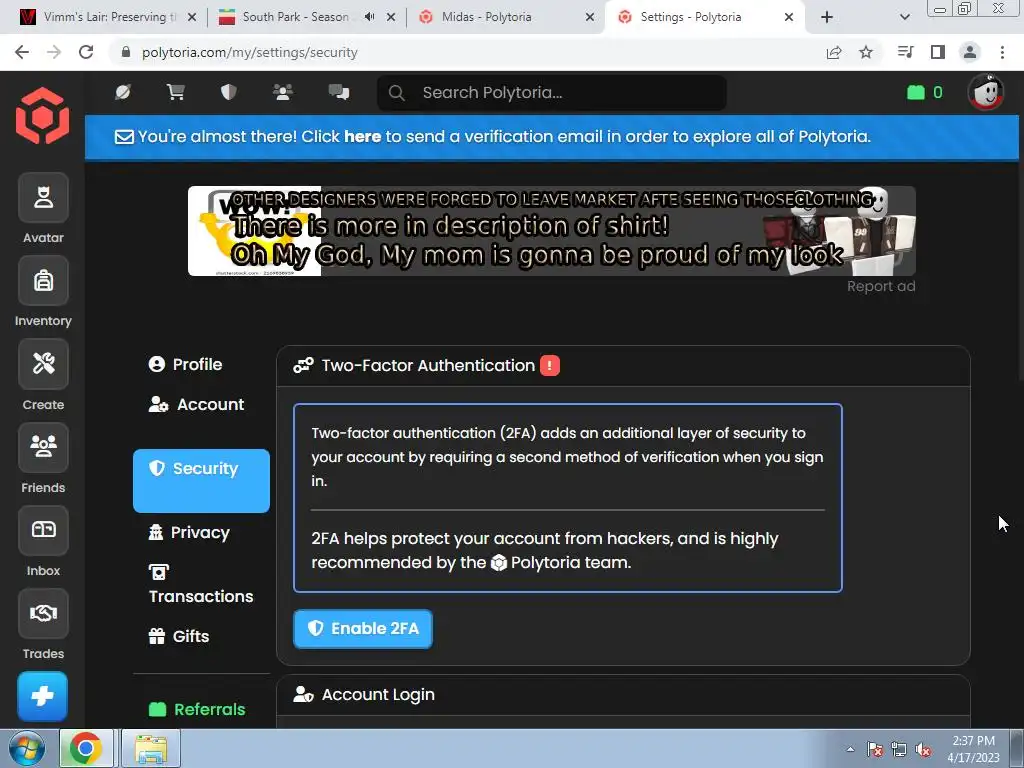Open Chrome profile account icon
1024x768 pixels.
tap(970, 52)
